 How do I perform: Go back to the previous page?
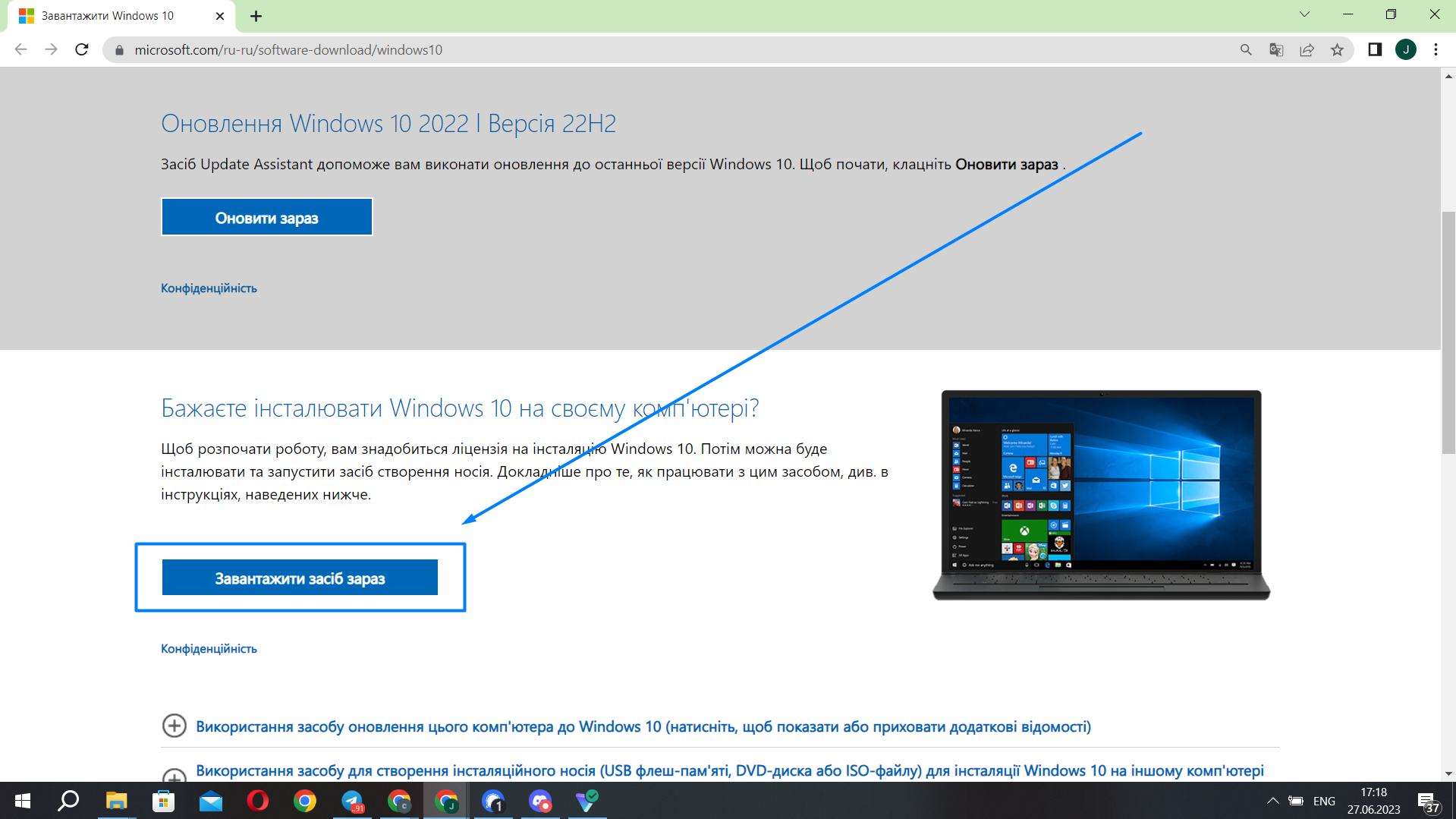(x=20, y=49)
